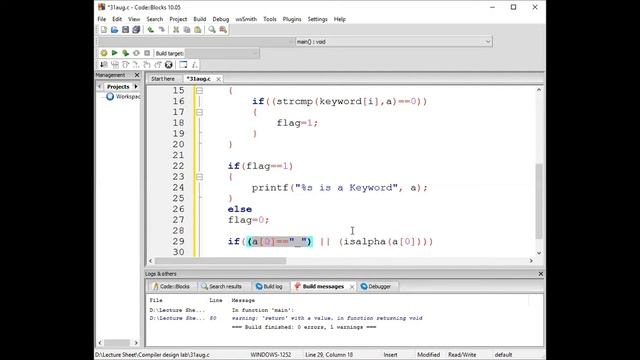Open the Settings menu
This screenshot has width=640, height=360.
[x=318, y=19]
